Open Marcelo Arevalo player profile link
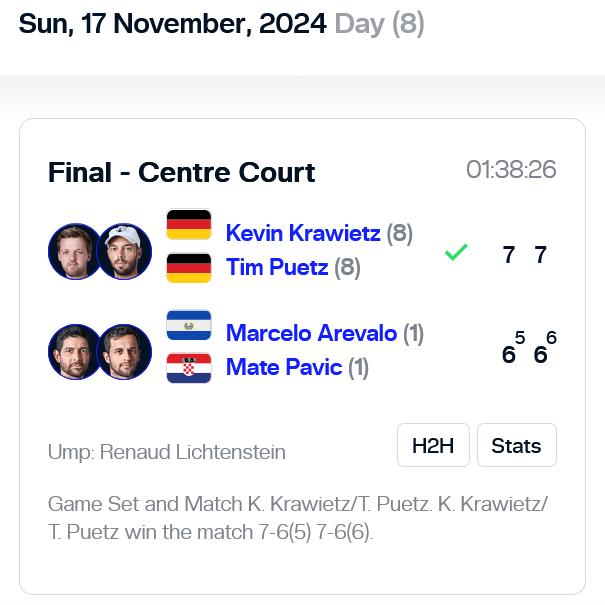This screenshot has width=605, height=605. [311, 333]
